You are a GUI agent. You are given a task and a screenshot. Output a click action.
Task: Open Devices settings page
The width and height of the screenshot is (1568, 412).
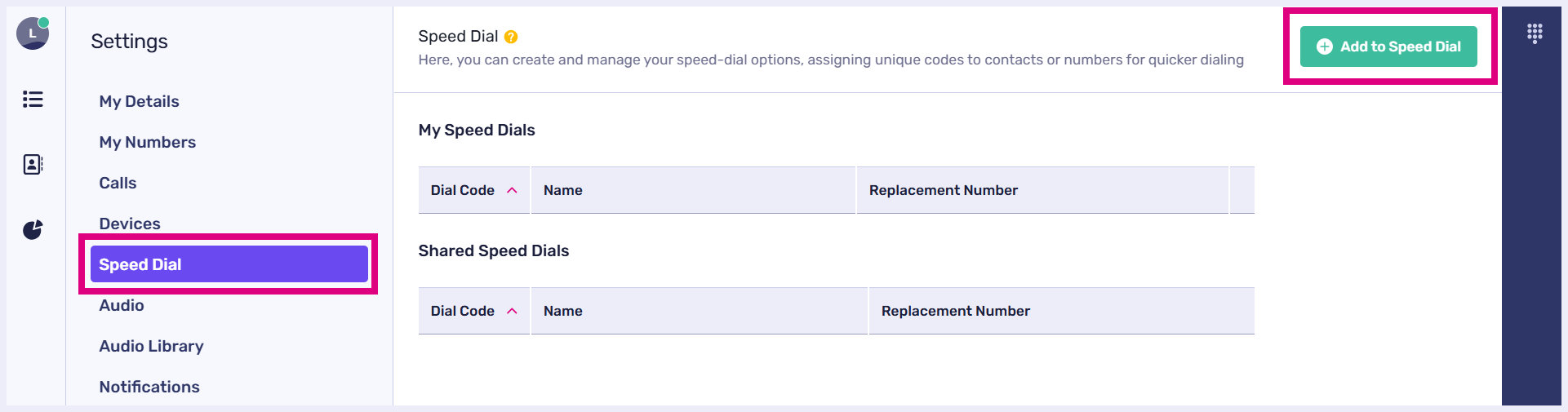130,224
